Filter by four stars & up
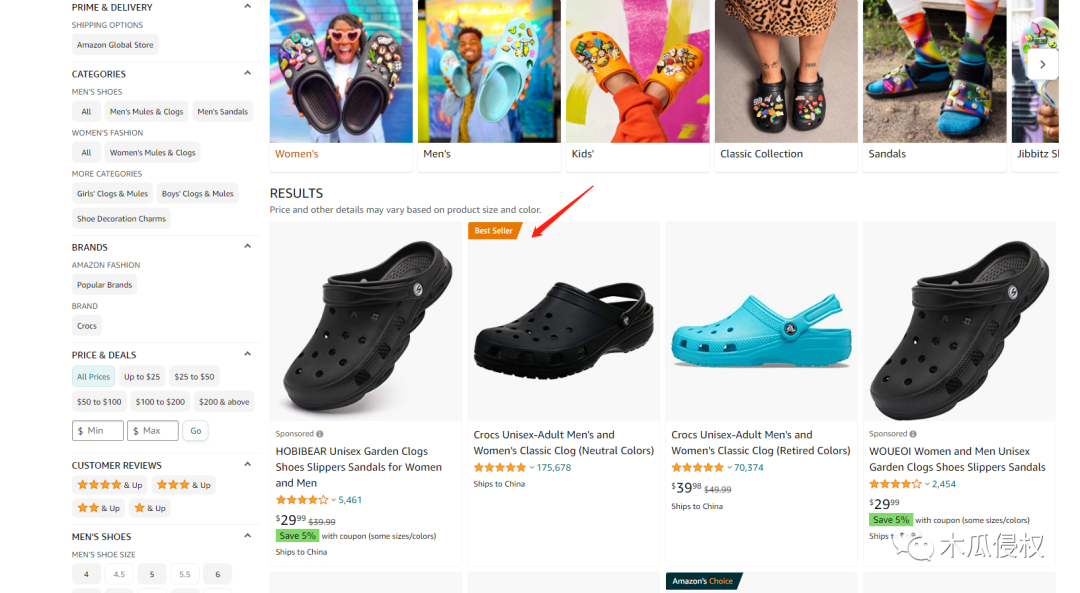 pyautogui.click(x=110, y=485)
